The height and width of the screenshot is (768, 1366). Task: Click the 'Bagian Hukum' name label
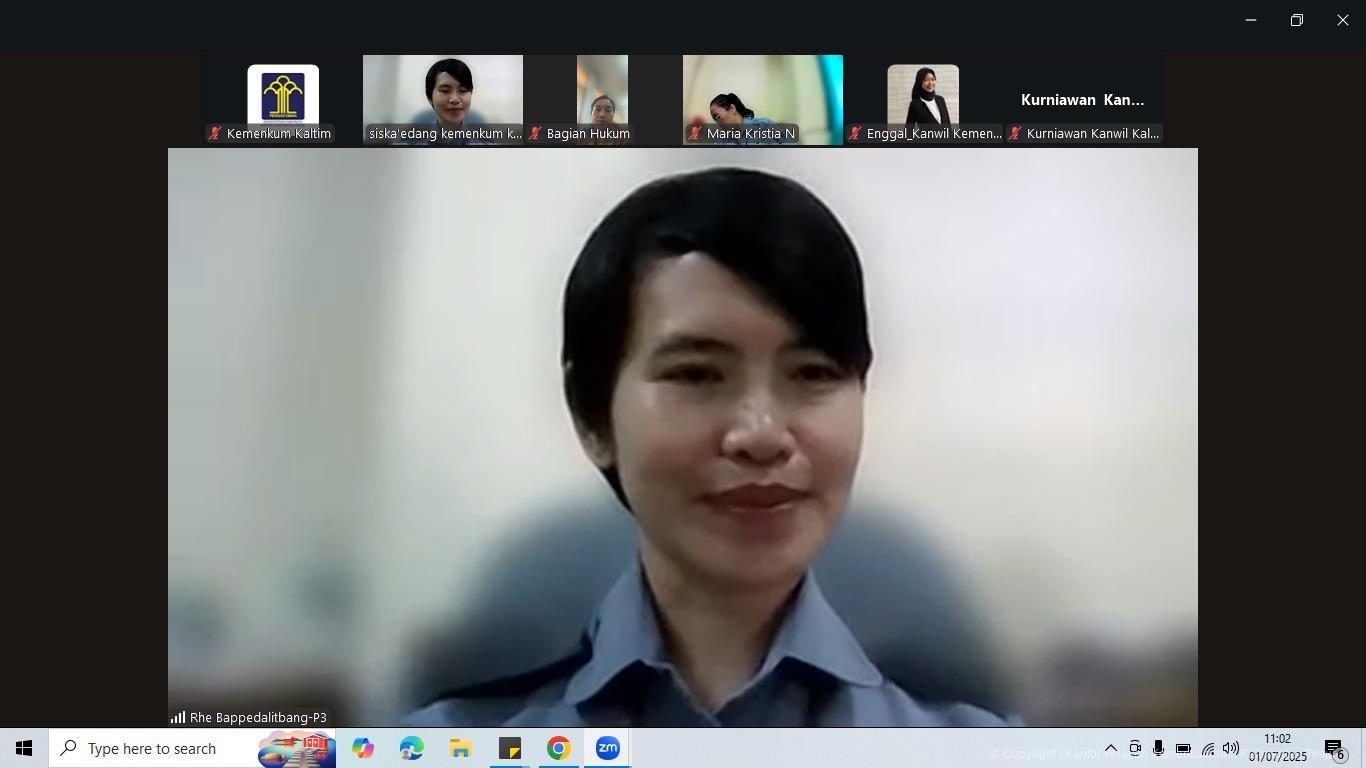[588, 134]
